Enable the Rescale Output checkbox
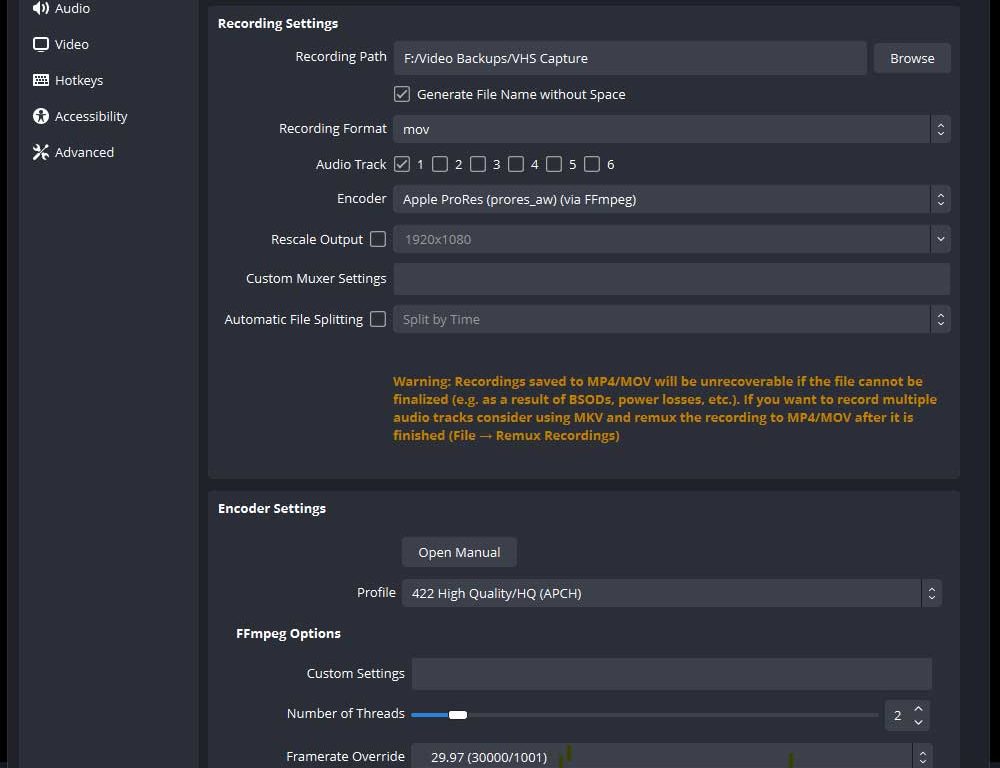 click(x=378, y=239)
